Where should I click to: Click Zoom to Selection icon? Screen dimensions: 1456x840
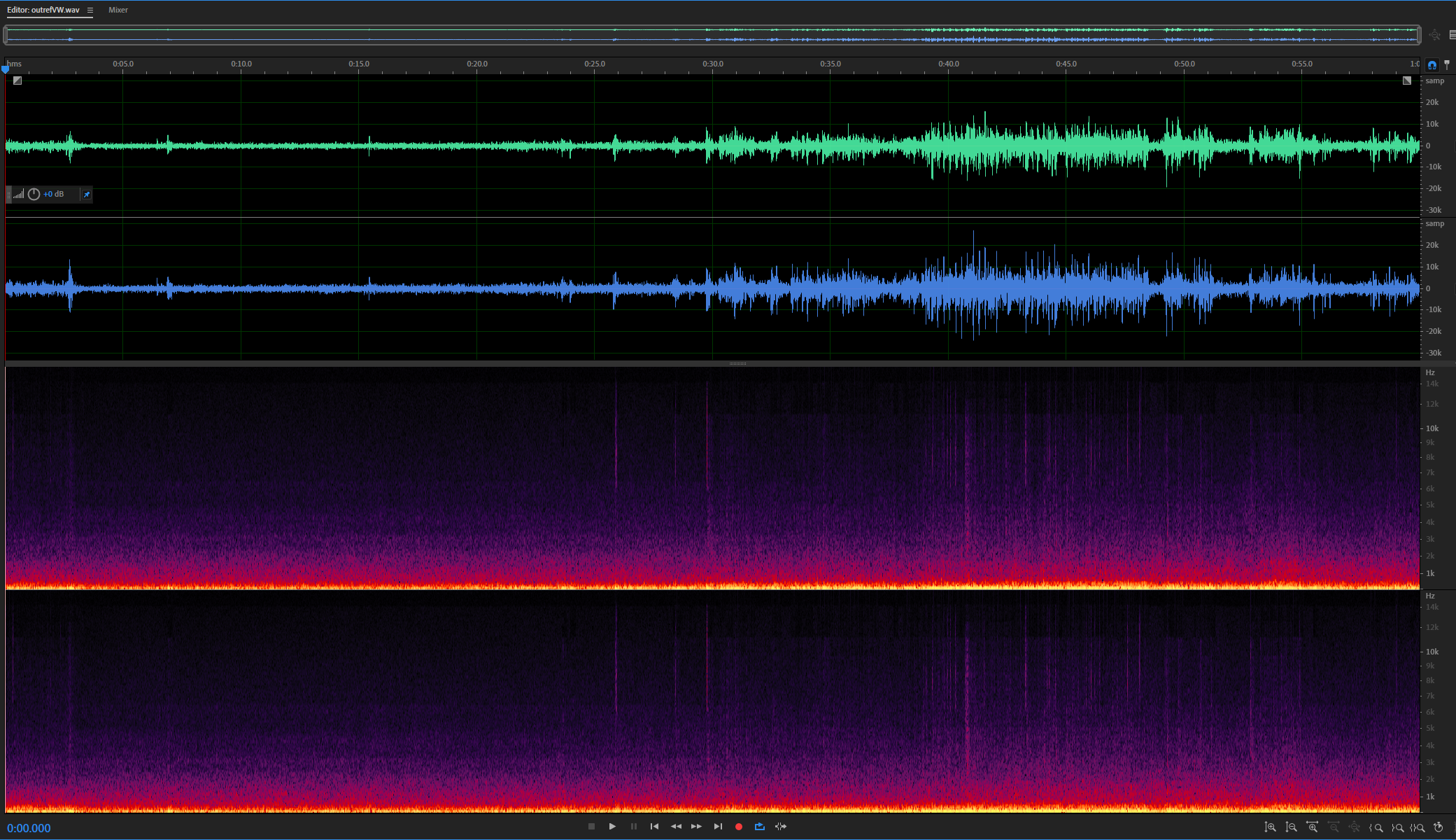click(1418, 827)
